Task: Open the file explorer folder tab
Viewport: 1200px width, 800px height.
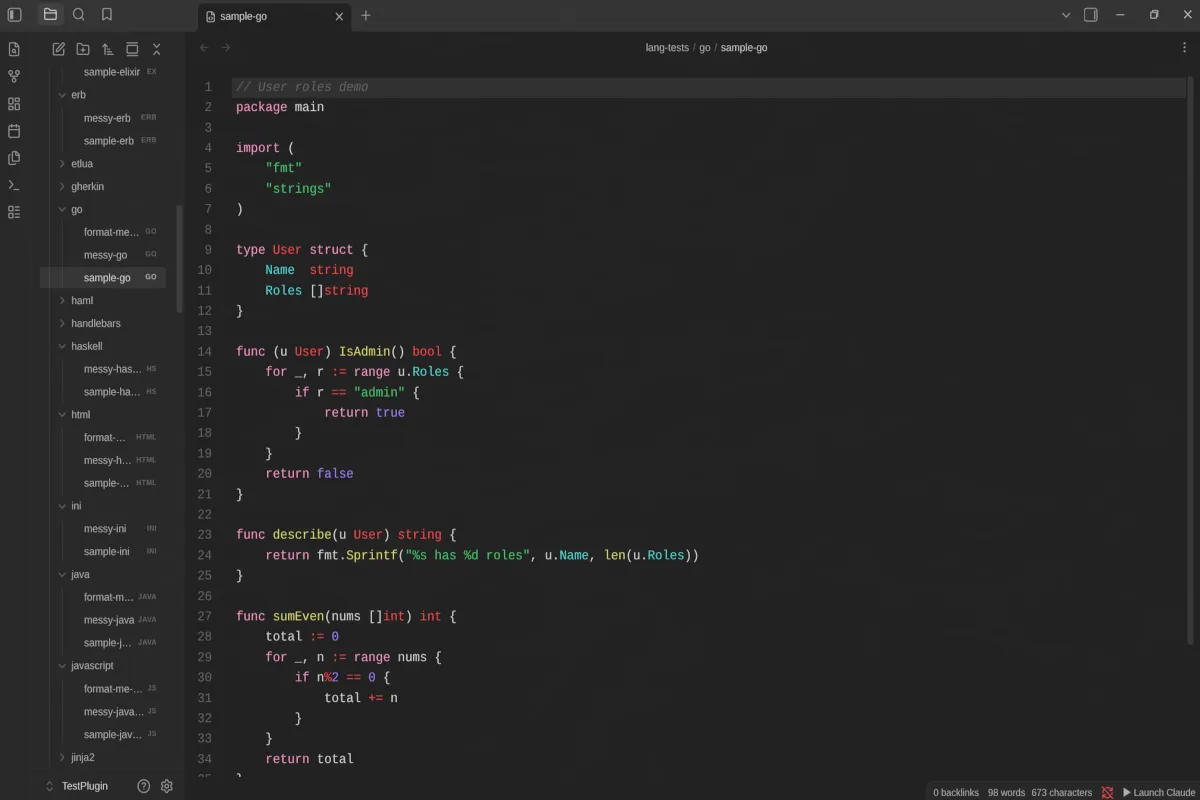Action: point(50,15)
